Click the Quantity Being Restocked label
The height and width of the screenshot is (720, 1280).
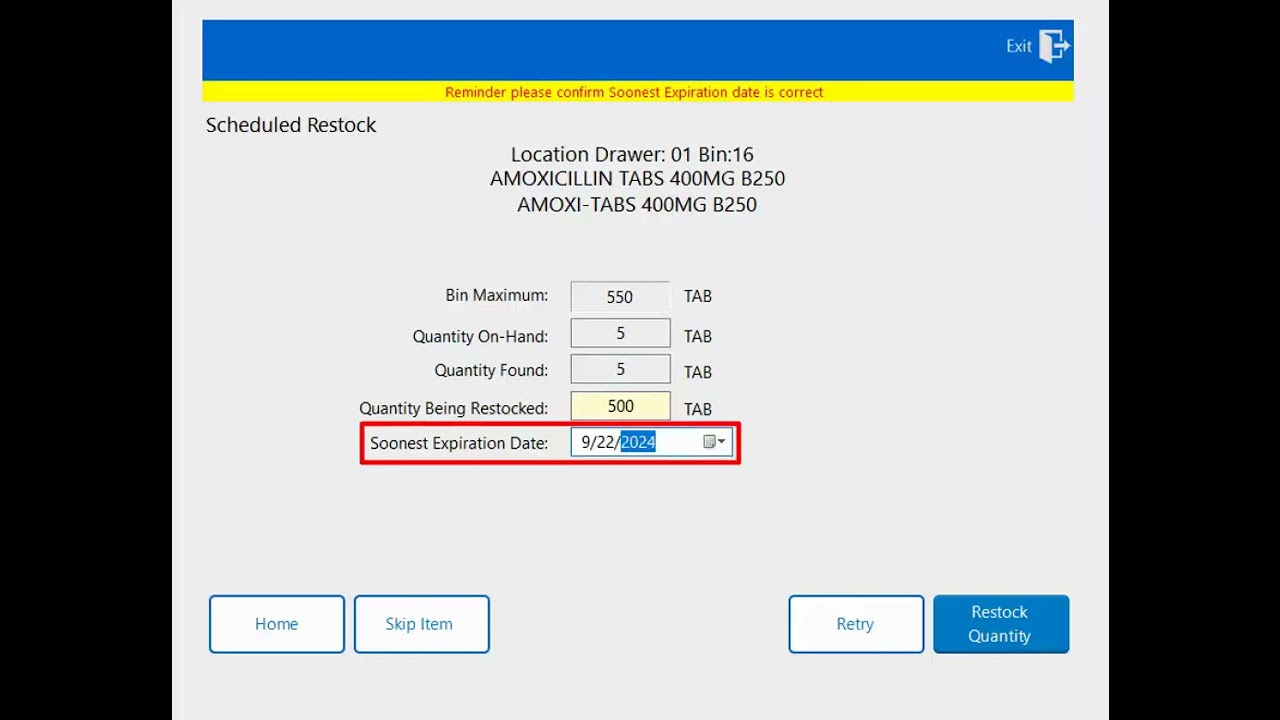point(454,408)
